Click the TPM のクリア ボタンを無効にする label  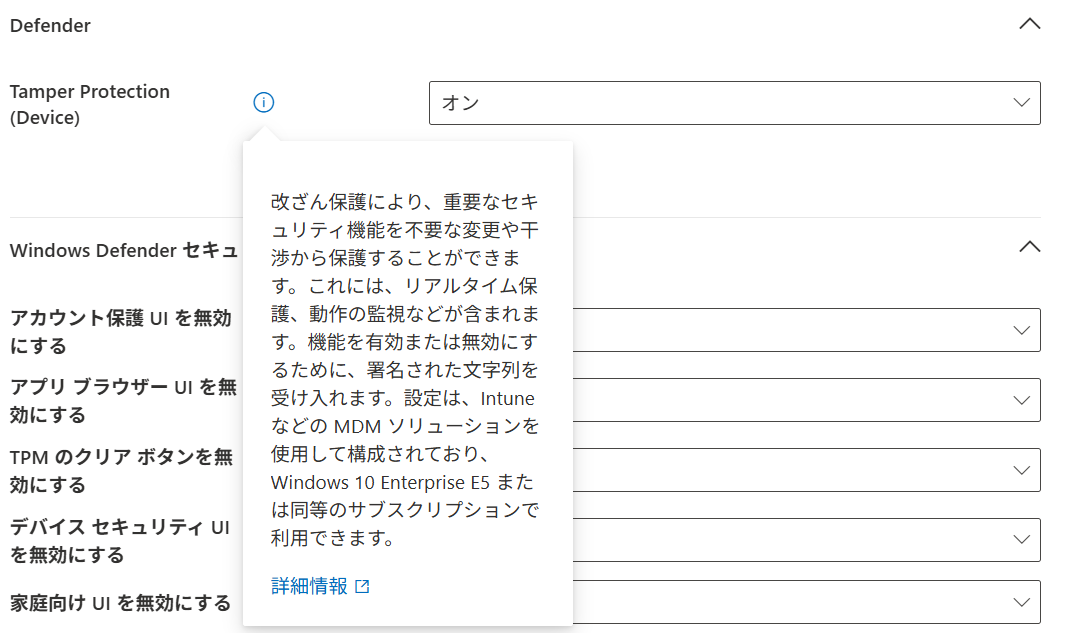pyautogui.click(x=118, y=469)
